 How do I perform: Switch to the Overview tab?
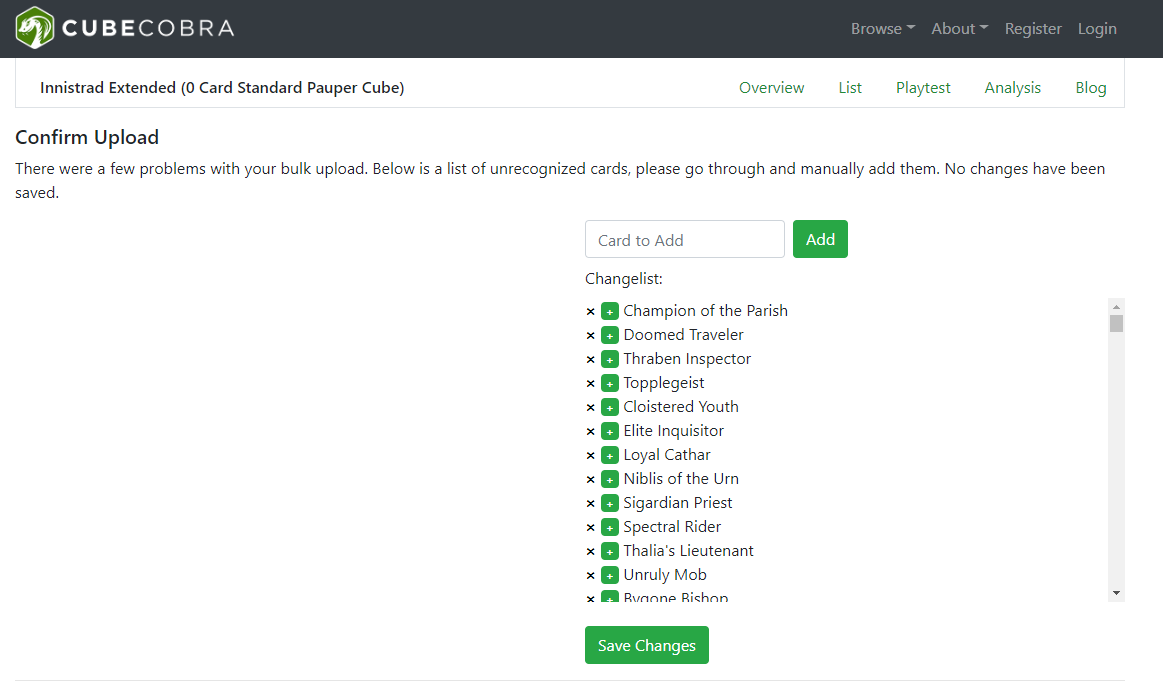[x=771, y=88]
